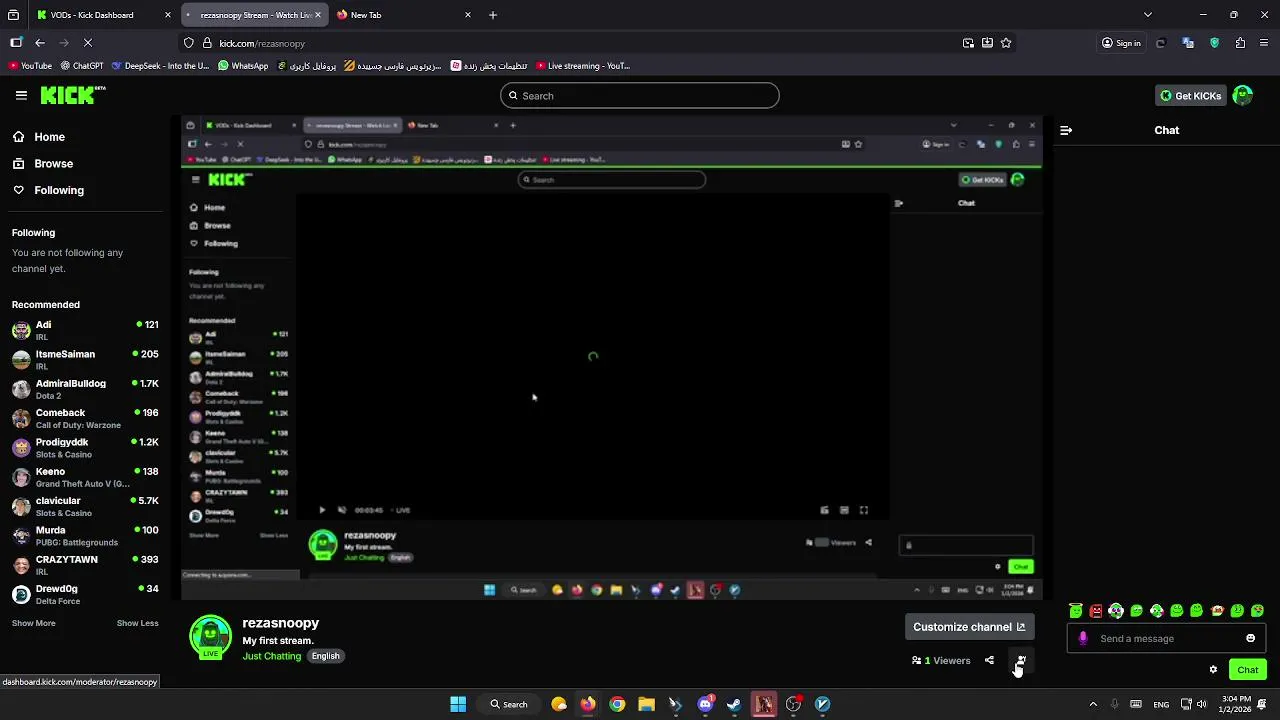Viewport: 1280px width, 720px height.
Task: Open a new browser tab
Action: click(x=493, y=15)
